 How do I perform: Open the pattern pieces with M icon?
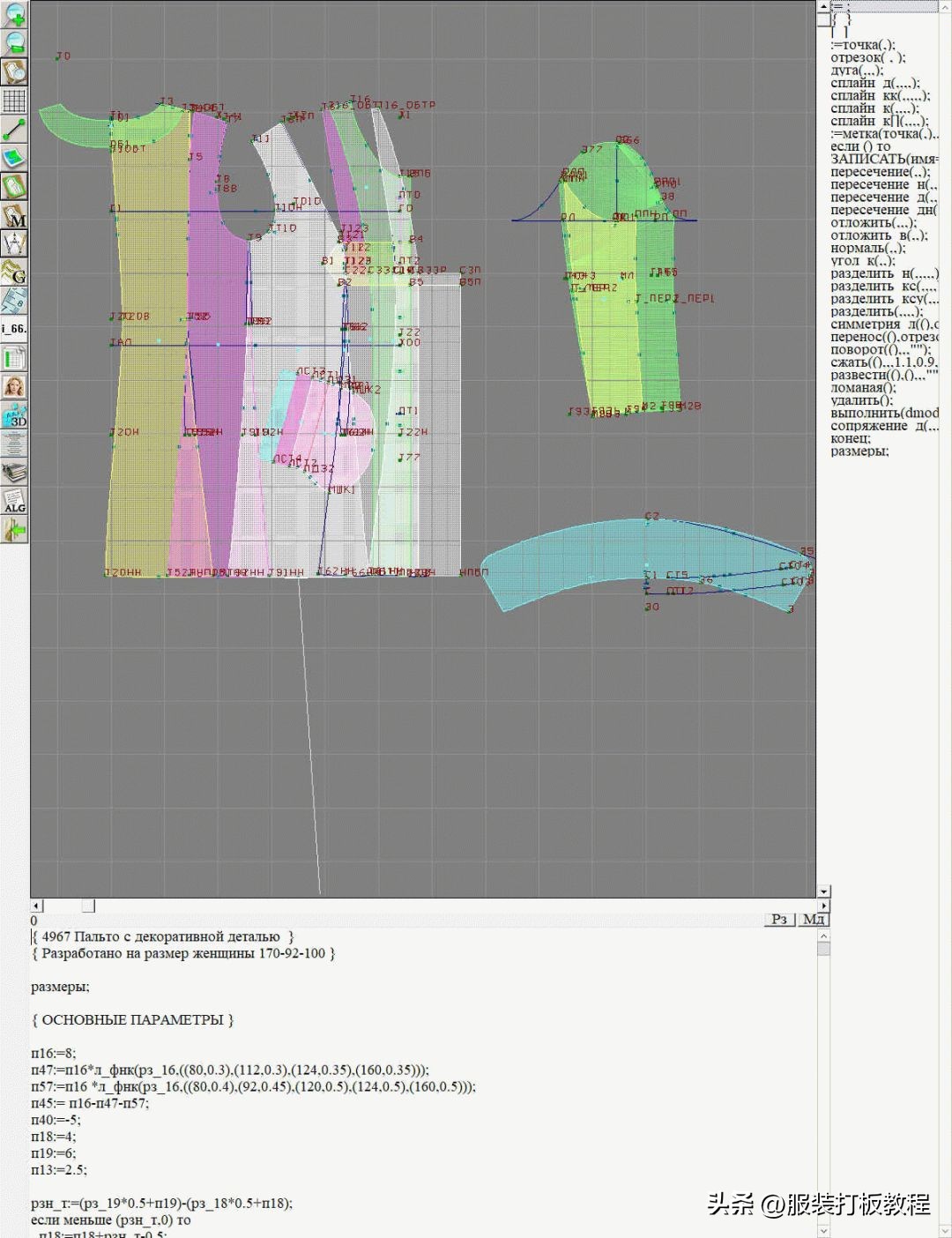(14, 215)
